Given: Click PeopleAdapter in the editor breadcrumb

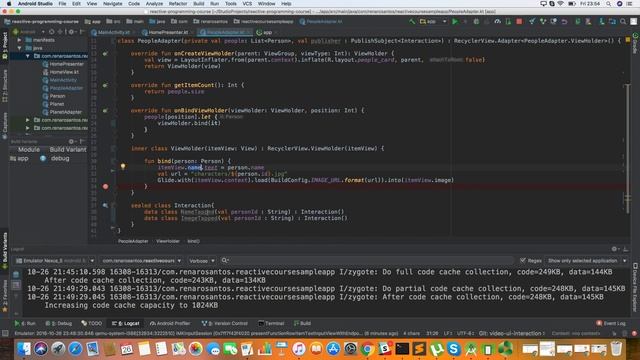Looking at the screenshot, I should [x=133, y=241].
